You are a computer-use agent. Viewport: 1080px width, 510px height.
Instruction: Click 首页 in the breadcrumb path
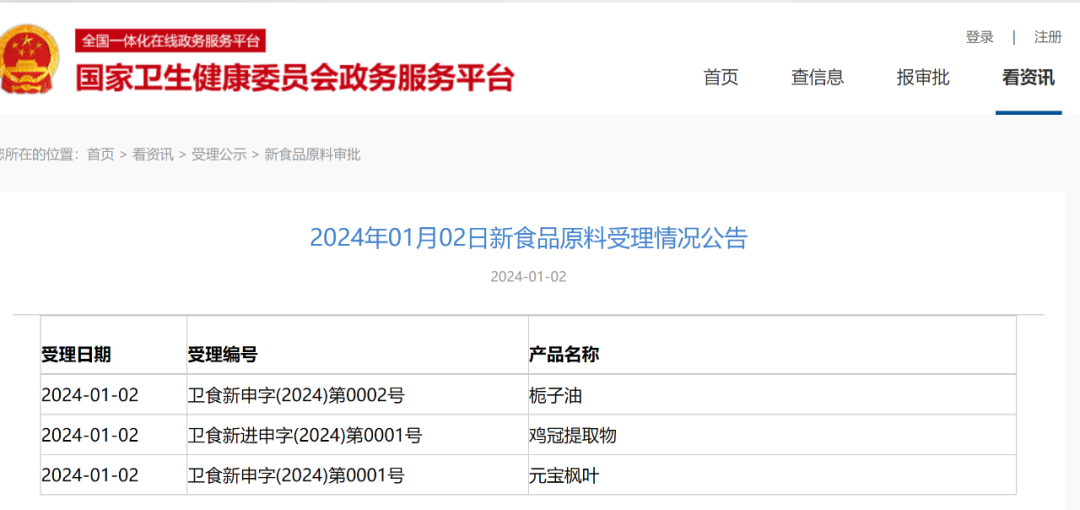point(100,154)
